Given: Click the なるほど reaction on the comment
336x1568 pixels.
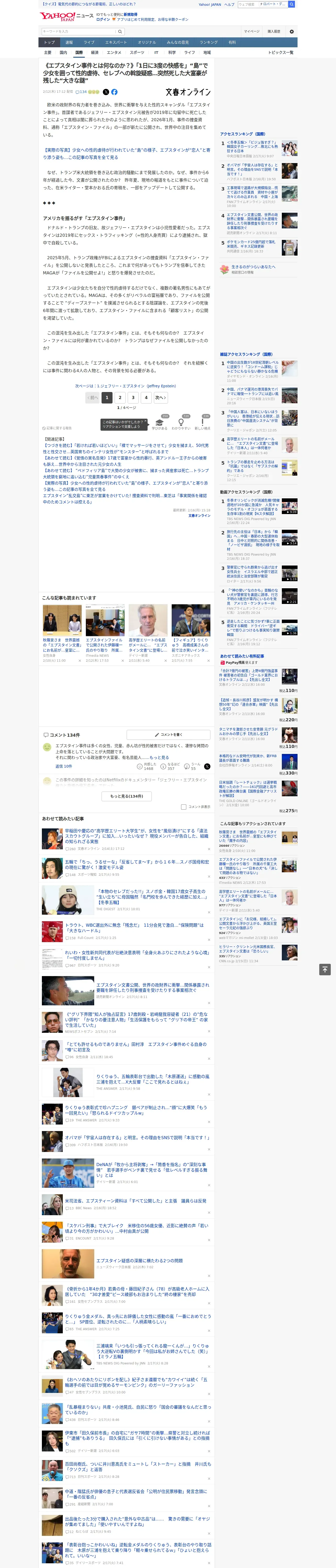Looking at the screenshot, I should 170,766.
